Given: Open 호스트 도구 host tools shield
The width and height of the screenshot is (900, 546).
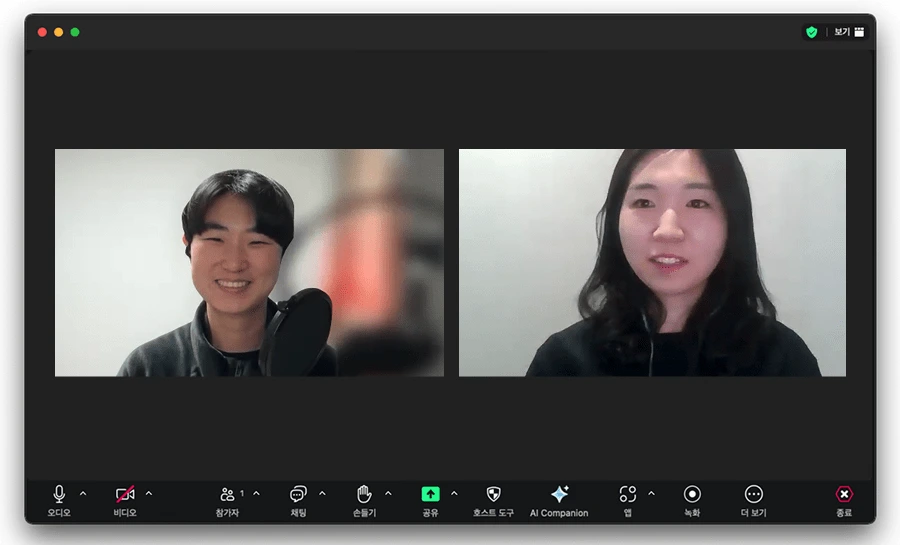Looking at the screenshot, I should point(493,494).
